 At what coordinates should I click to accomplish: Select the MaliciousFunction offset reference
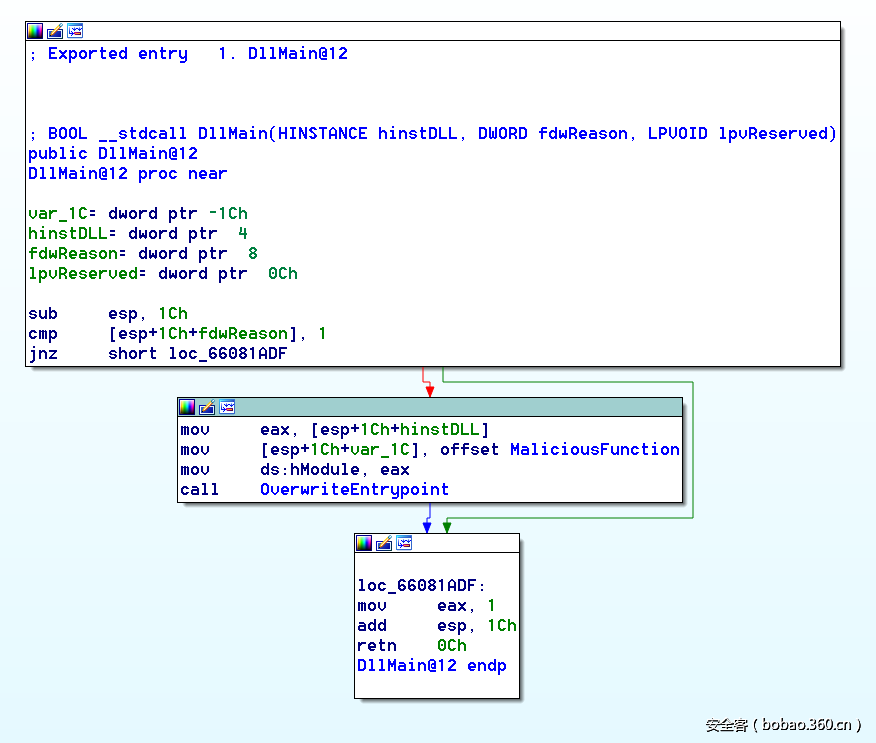coord(594,450)
